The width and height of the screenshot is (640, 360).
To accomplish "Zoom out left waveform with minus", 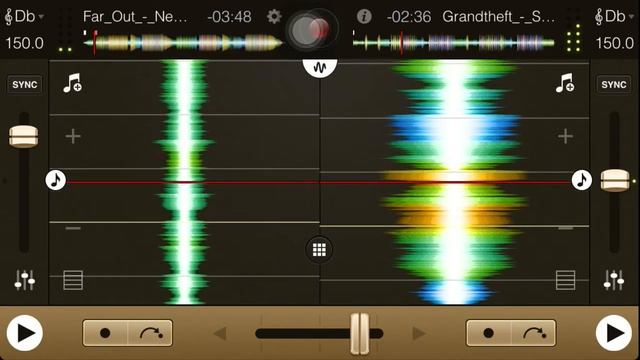I will click(x=73, y=228).
